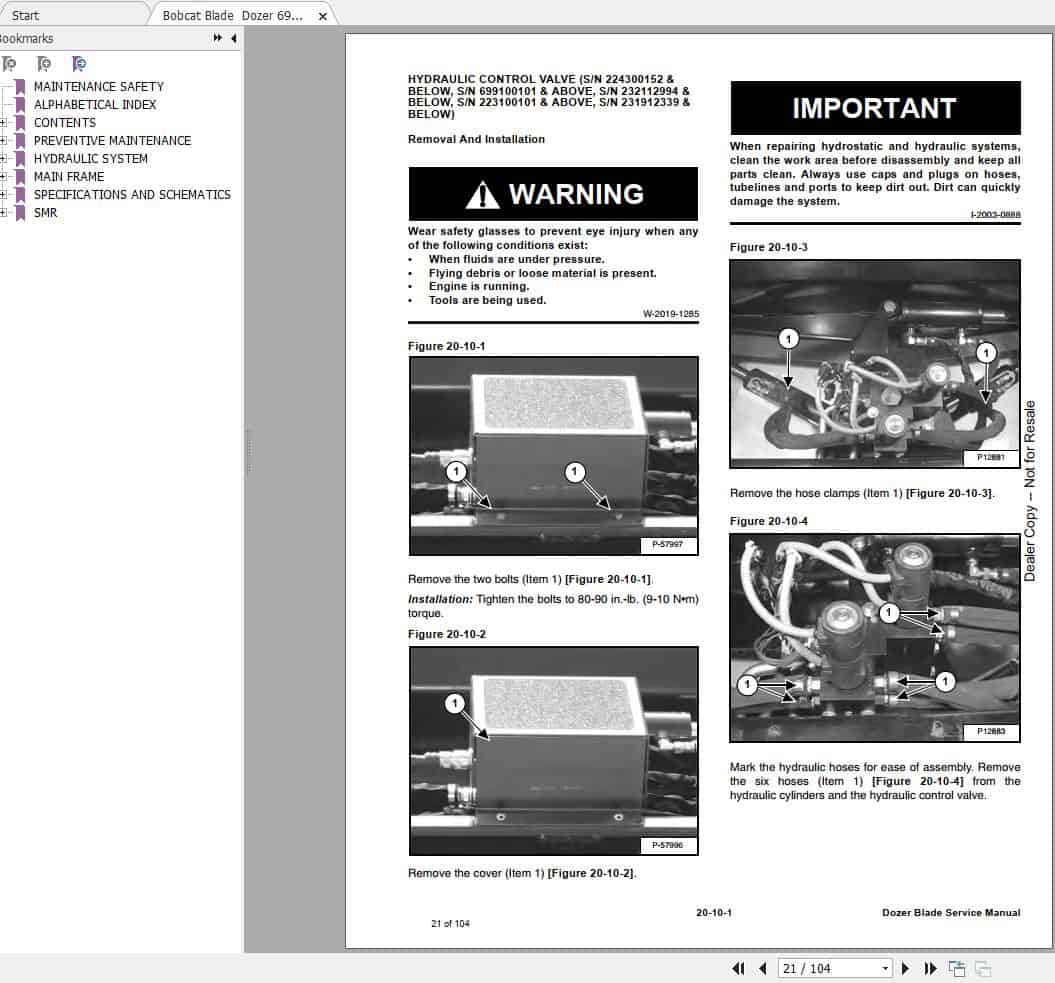The image size is (1055, 983).
Task: Click the previous page arrow
Action: [x=762, y=968]
